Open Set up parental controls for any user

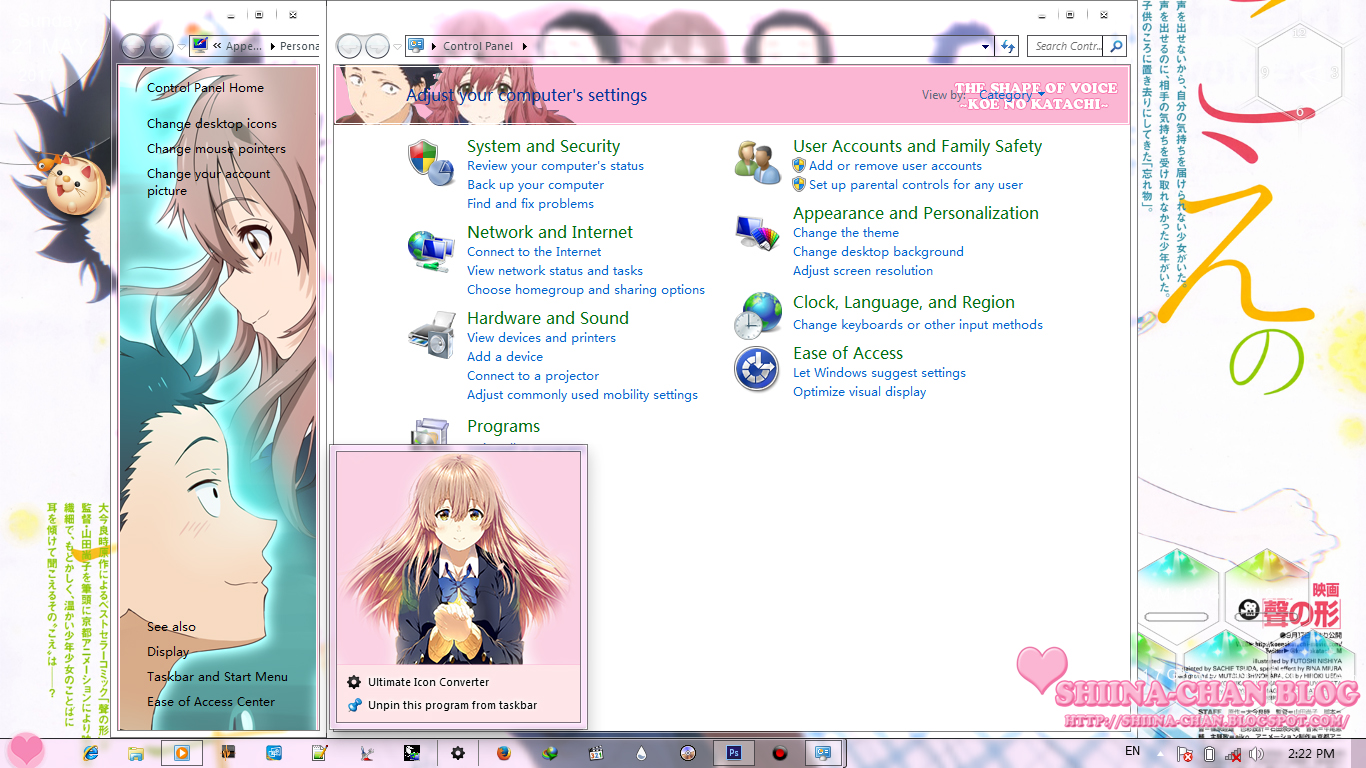click(916, 185)
